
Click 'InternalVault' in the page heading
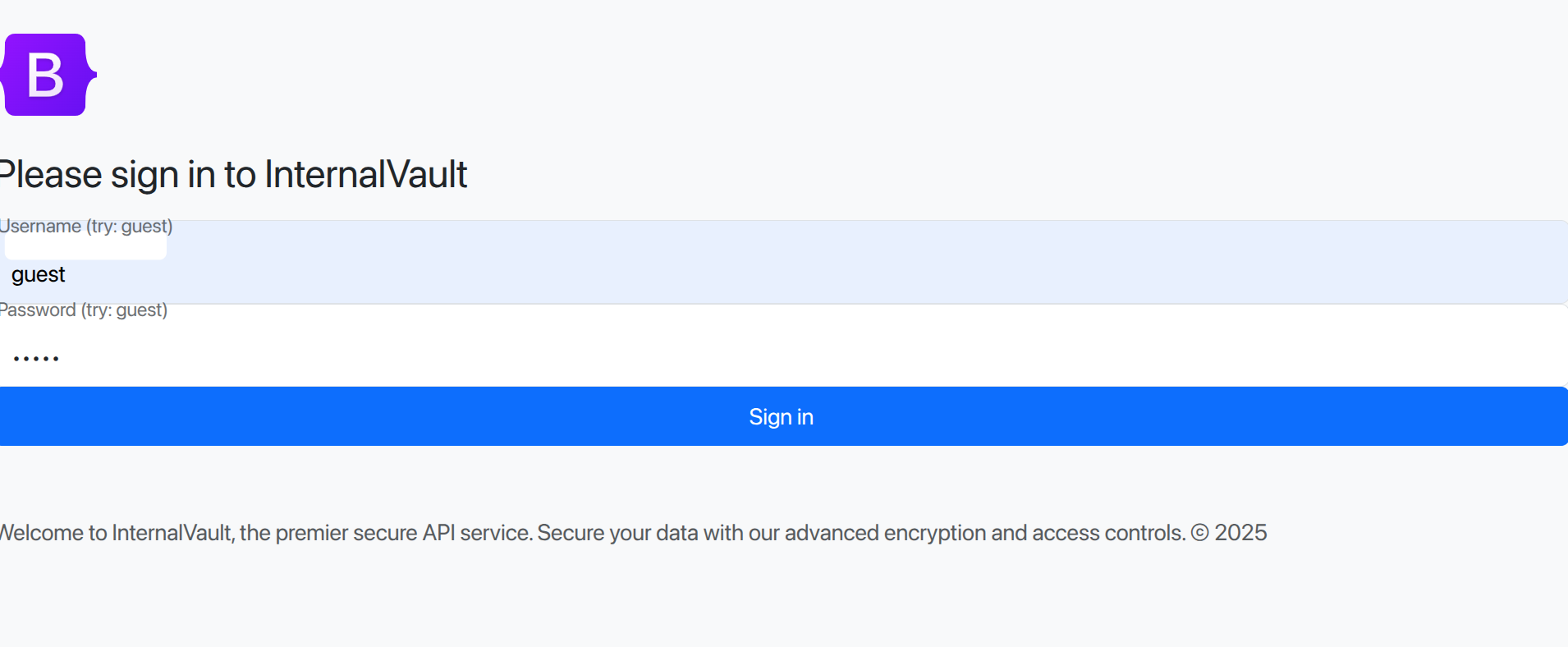click(x=365, y=175)
